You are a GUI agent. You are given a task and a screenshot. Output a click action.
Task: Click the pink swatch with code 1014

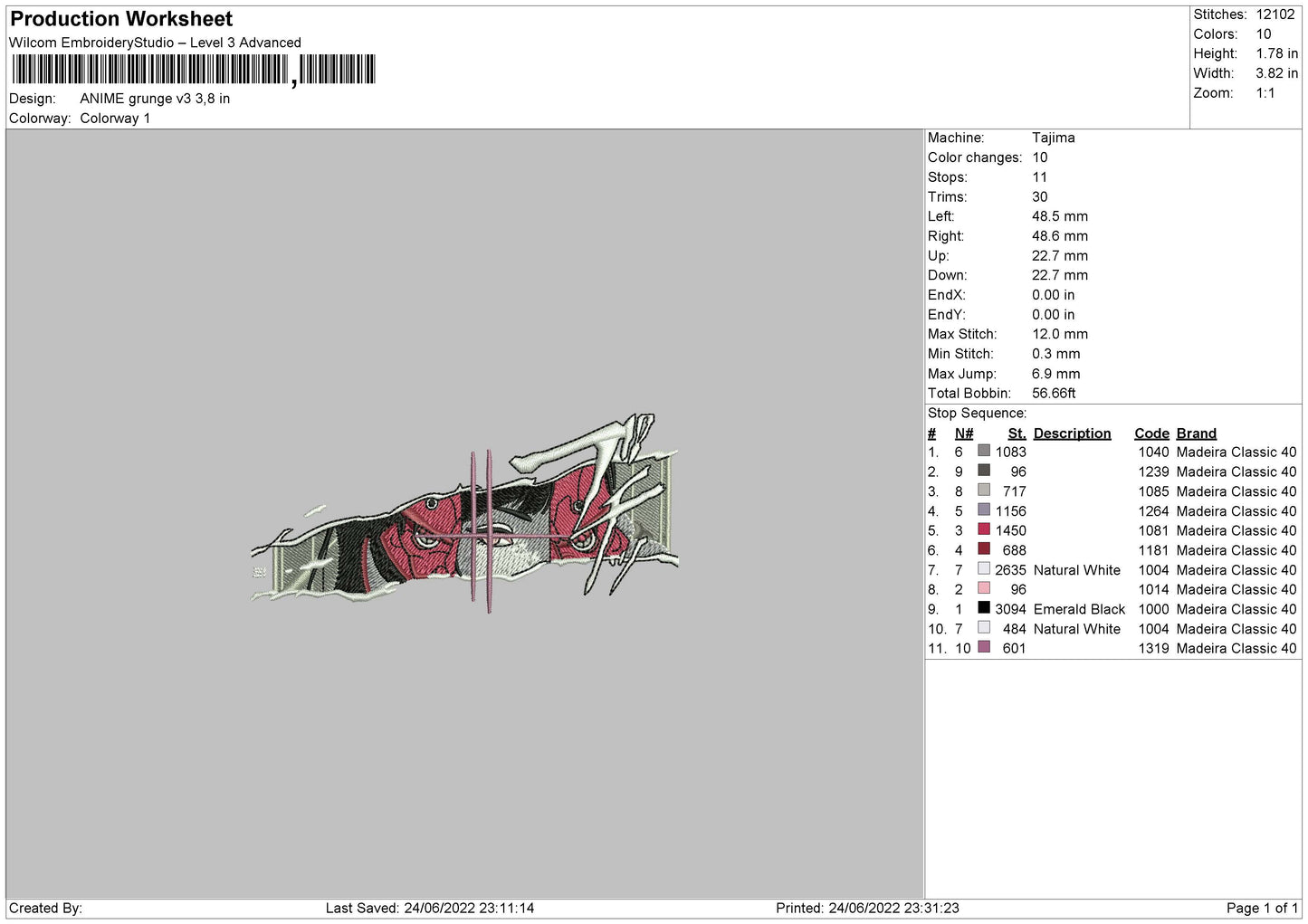(984, 588)
